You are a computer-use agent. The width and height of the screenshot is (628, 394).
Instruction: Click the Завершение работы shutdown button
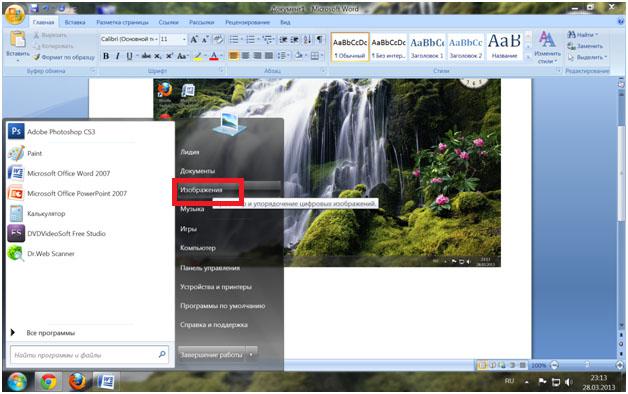pos(211,354)
